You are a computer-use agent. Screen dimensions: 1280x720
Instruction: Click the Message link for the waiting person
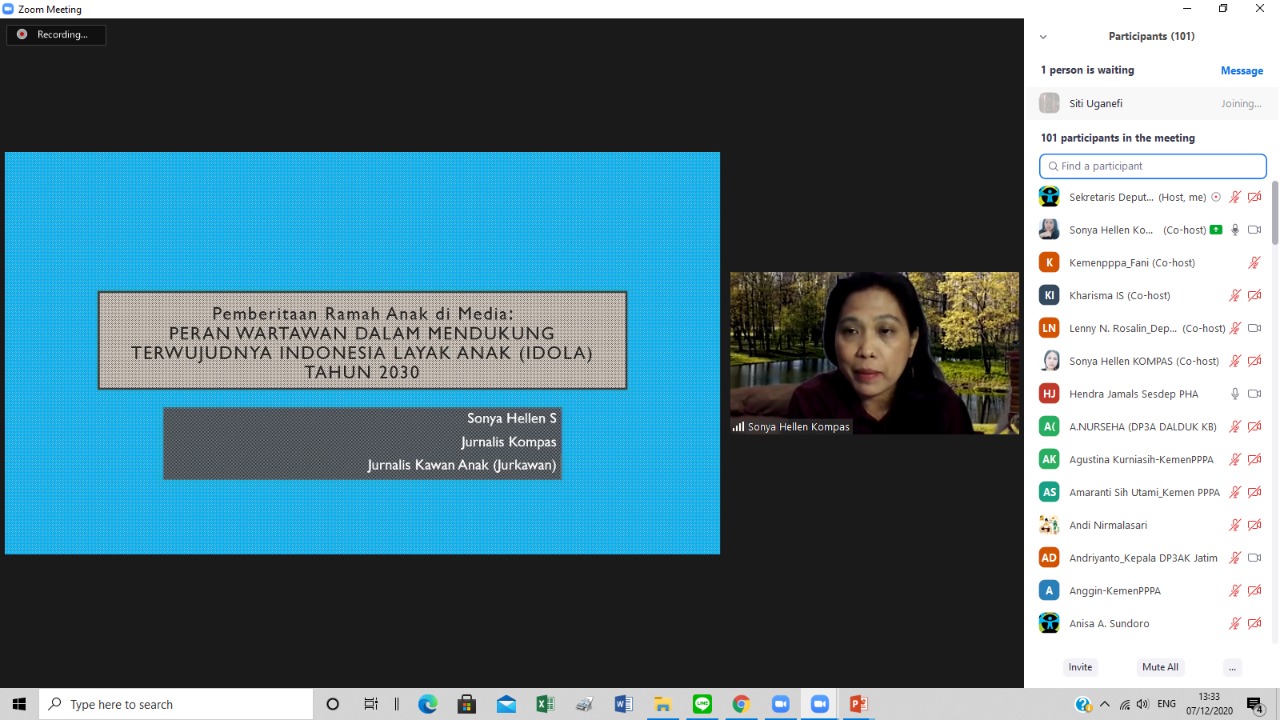pyautogui.click(x=1241, y=71)
